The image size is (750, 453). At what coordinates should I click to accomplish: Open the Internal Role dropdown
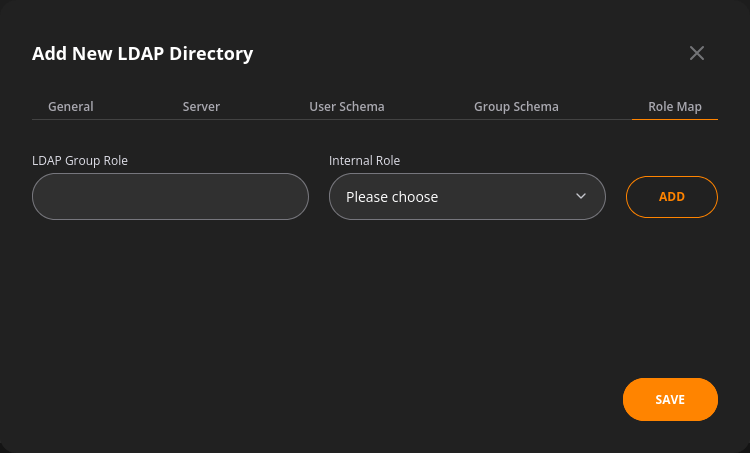click(x=467, y=197)
